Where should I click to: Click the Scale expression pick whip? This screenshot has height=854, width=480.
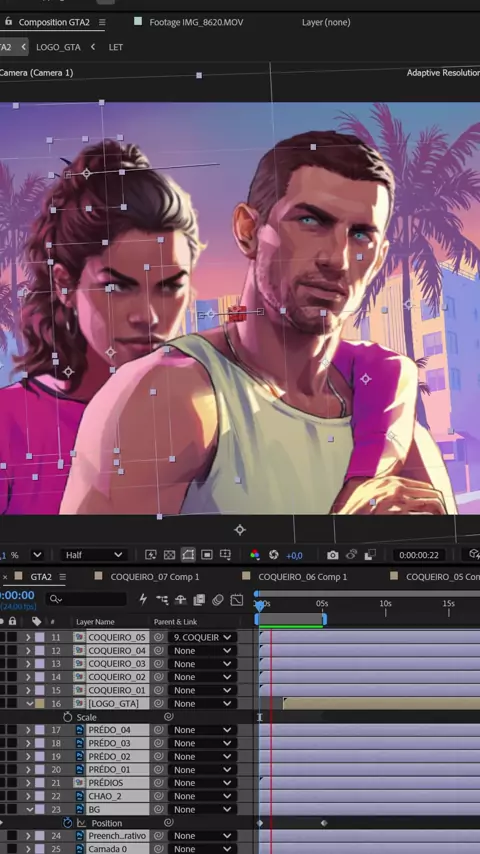click(x=169, y=717)
